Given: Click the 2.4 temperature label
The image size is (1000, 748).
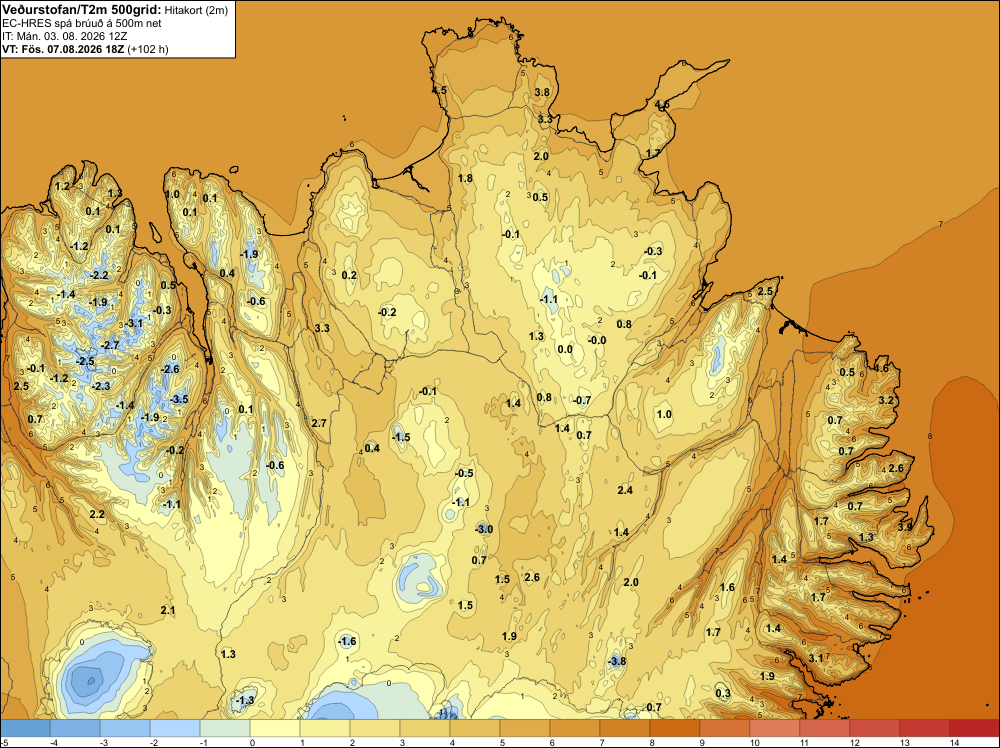Looking at the screenshot, I should click(625, 490).
